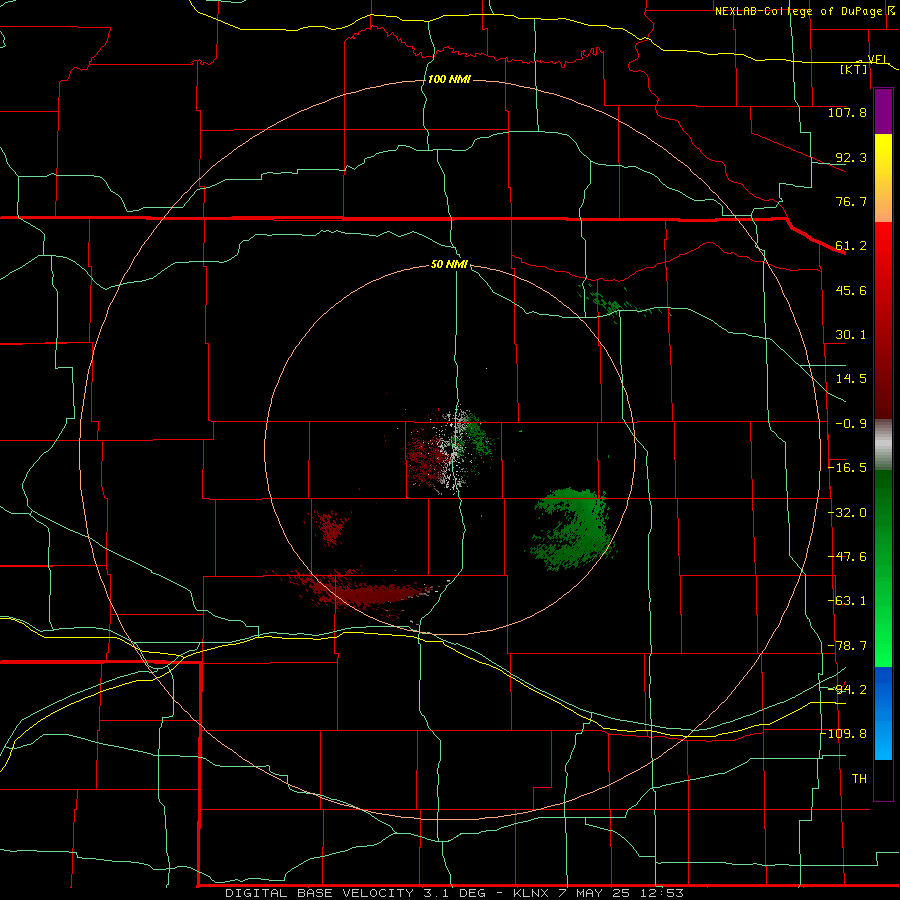
Task: Click the 61.2 scale value
Action: pos(851,246)
